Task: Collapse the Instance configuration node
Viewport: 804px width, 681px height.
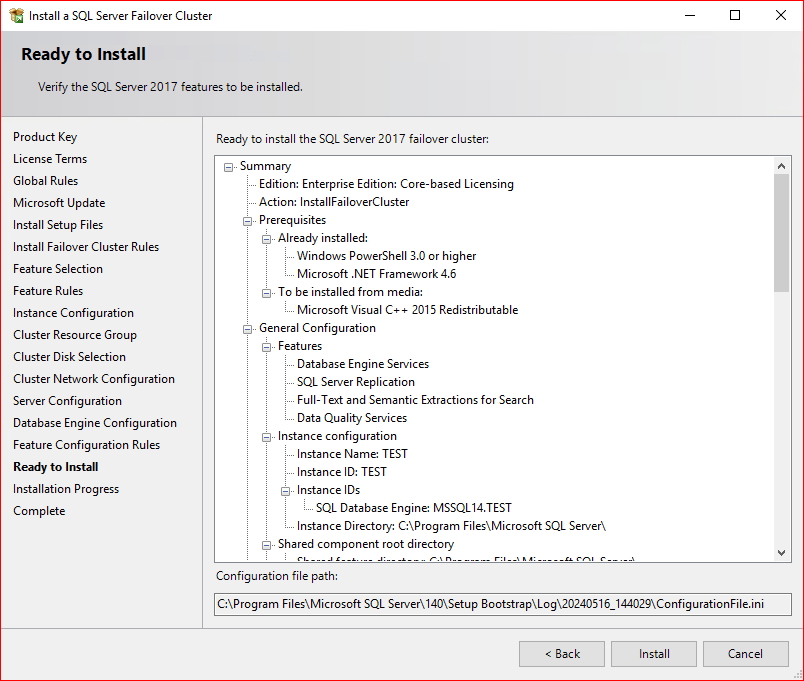Action: click(266, 437)
